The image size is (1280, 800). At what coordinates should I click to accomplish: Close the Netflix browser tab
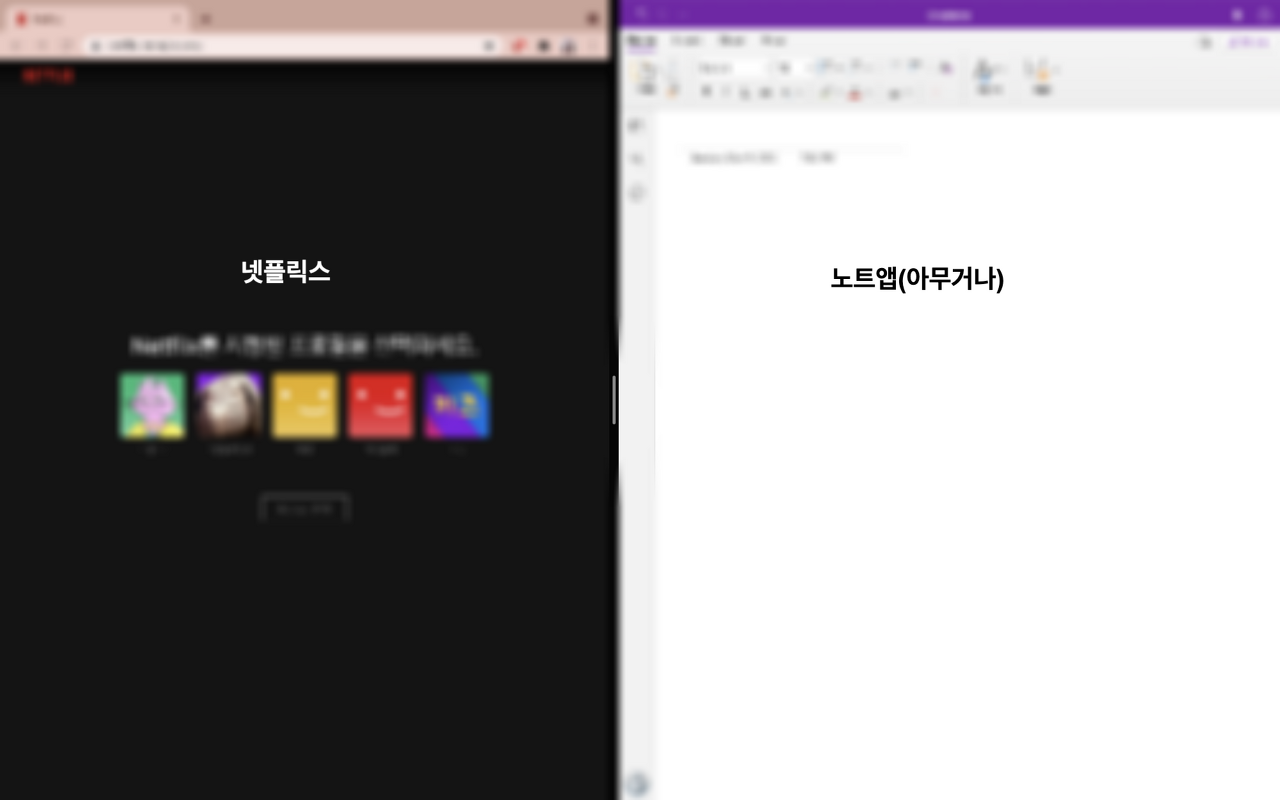[177, 19]
